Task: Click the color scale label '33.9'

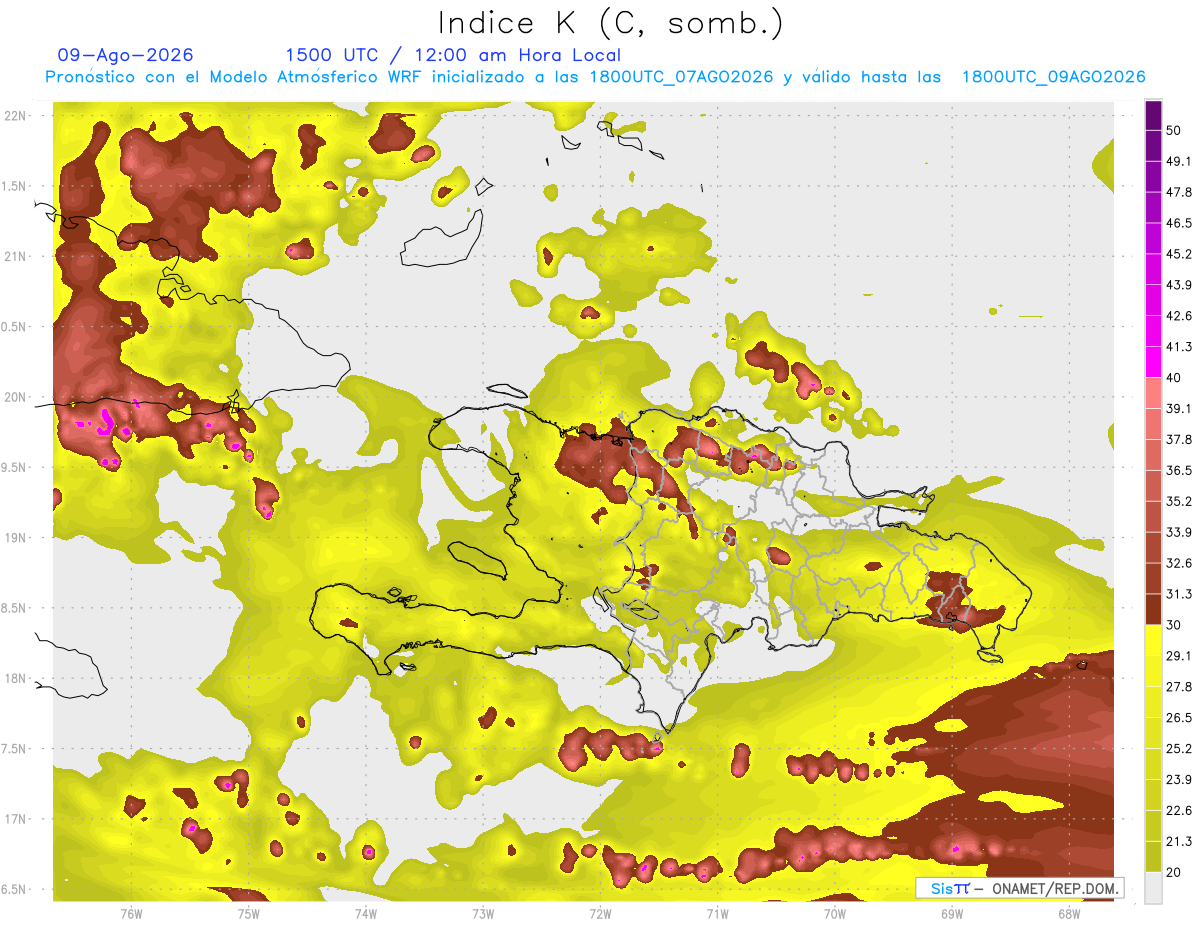Action: (x=1179, y=532)
